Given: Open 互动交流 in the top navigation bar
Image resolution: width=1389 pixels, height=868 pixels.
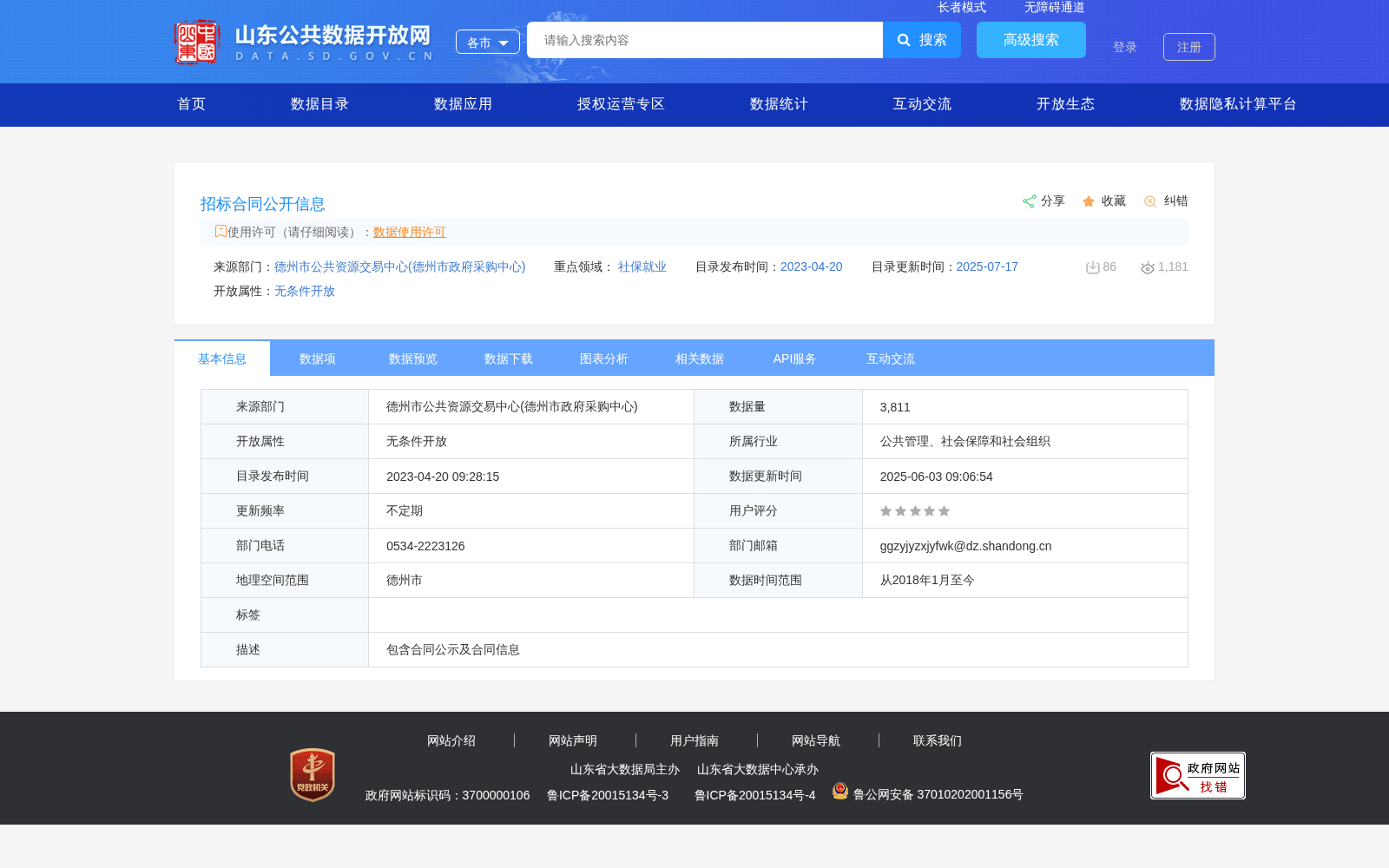Looking at the screenshot, I should [x=923, y=104].
